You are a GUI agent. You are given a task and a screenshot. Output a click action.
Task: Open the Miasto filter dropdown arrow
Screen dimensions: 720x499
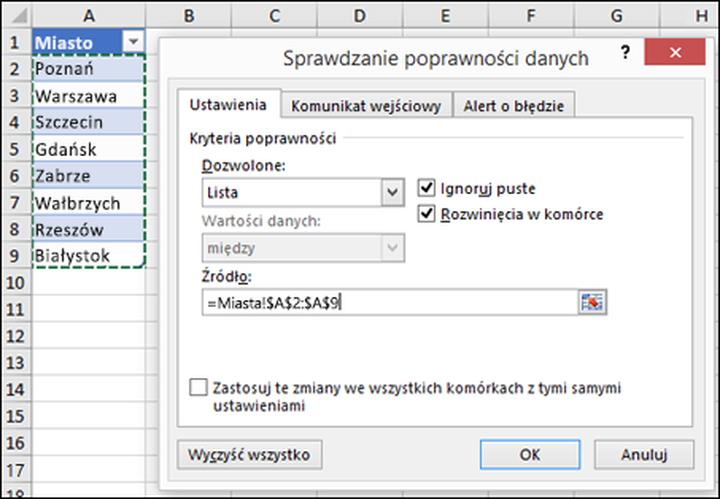(x=134, y=42)
